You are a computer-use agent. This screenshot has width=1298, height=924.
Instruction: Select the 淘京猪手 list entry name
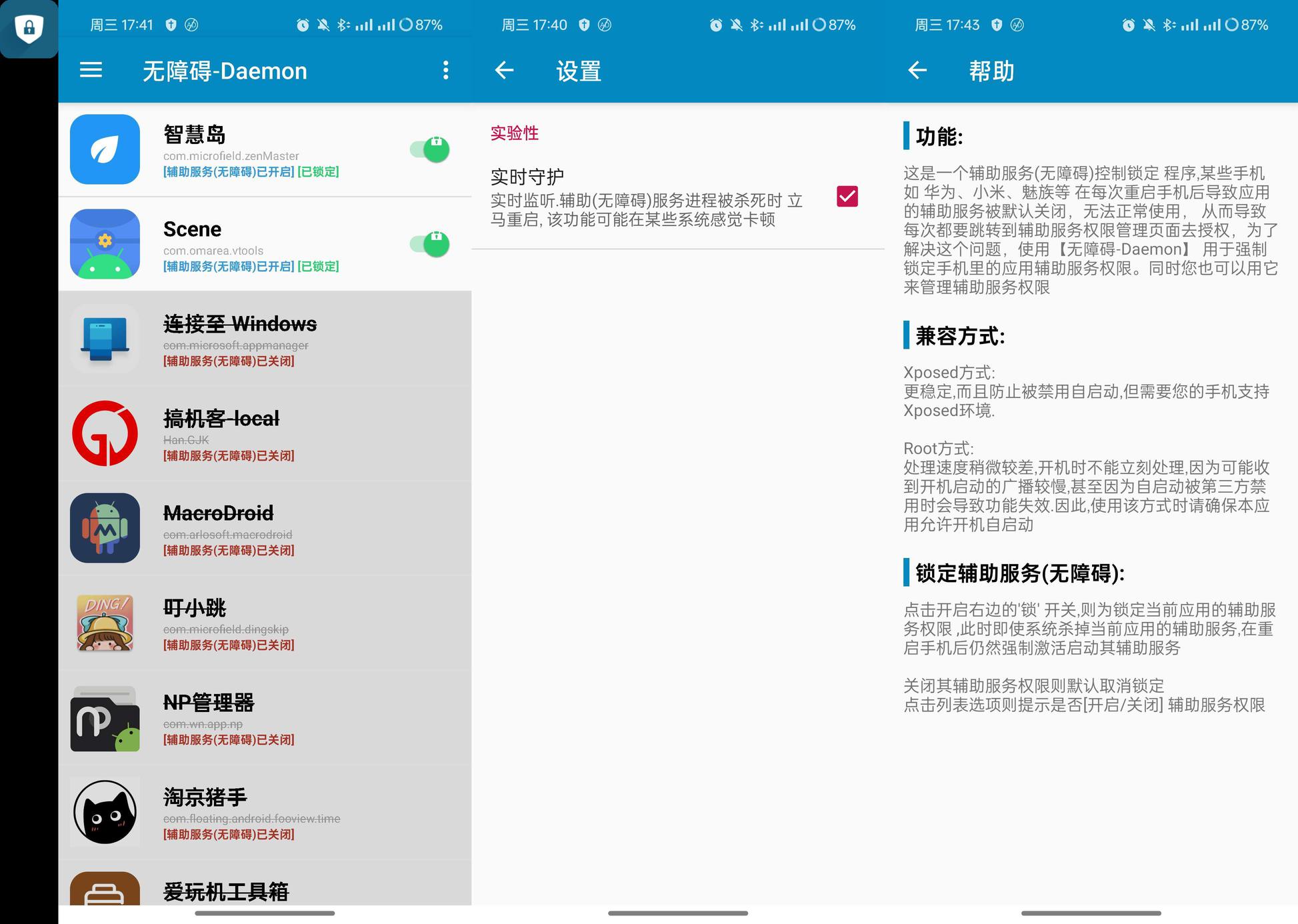[x=205, y=797]
